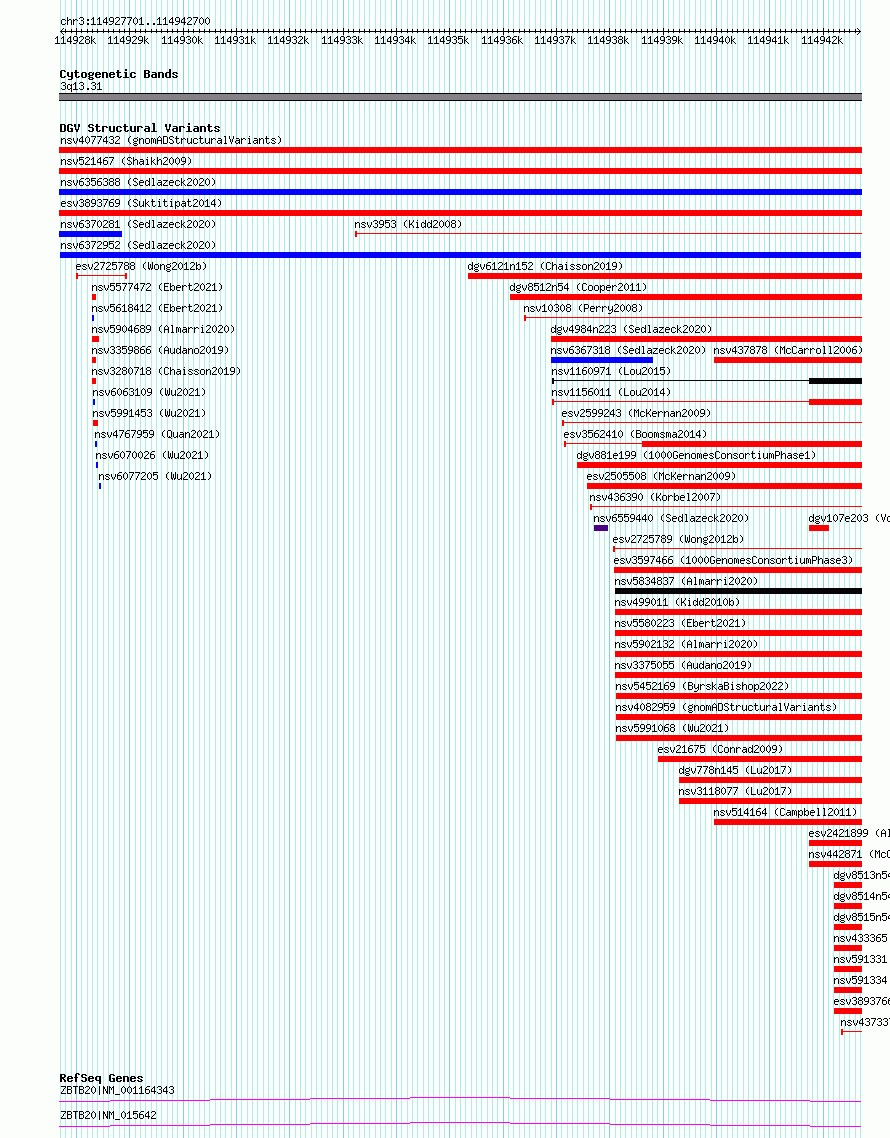Viewport: 890px width, 1138px height.
Task: Open nsv10308 (Perry2008) variant
Action: coord(583,308)
